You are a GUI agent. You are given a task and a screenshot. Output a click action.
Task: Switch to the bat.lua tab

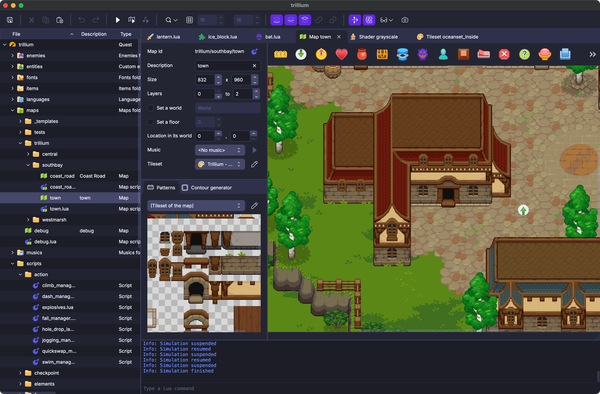pos(269,37)
